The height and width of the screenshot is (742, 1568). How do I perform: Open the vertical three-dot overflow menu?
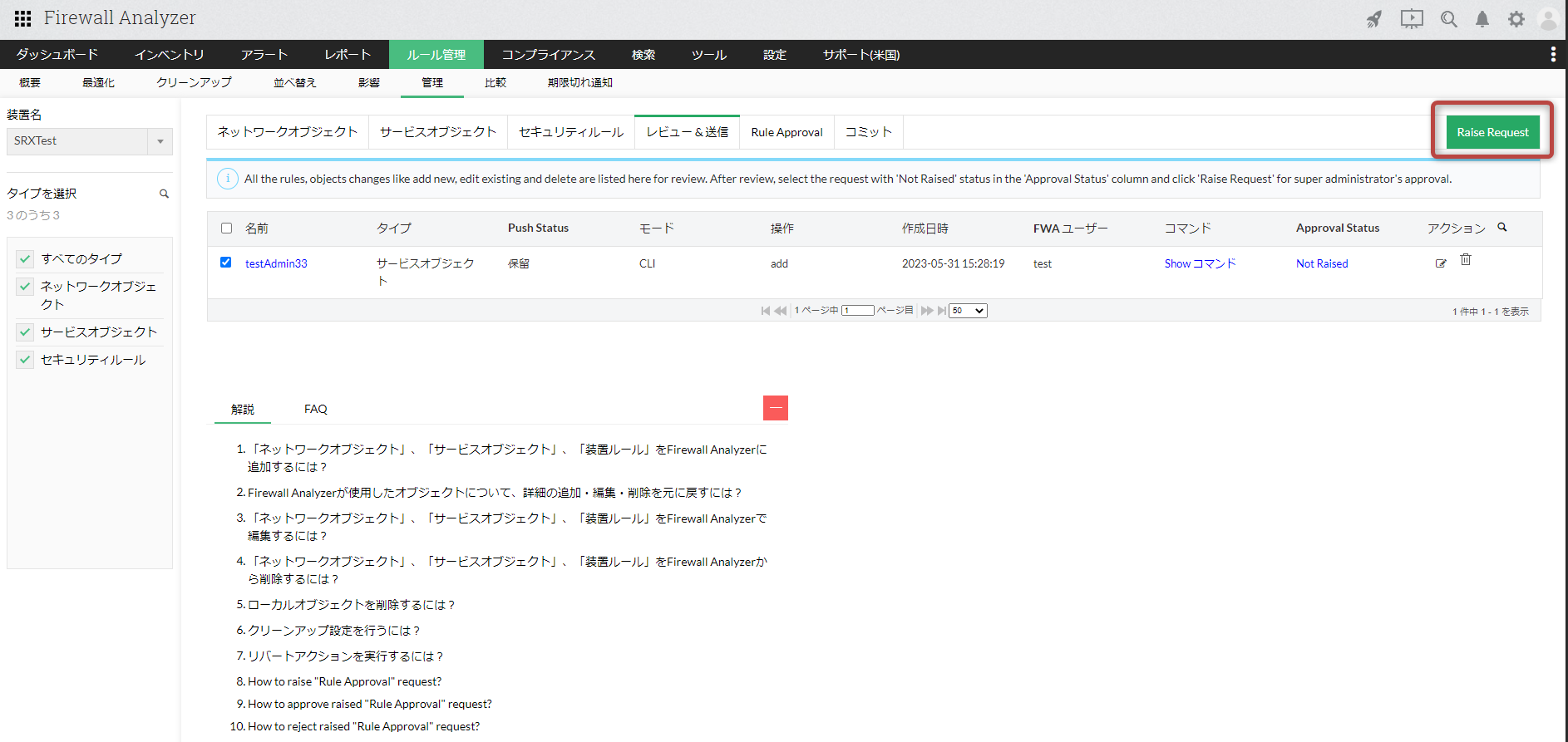tap(1552, 55)
